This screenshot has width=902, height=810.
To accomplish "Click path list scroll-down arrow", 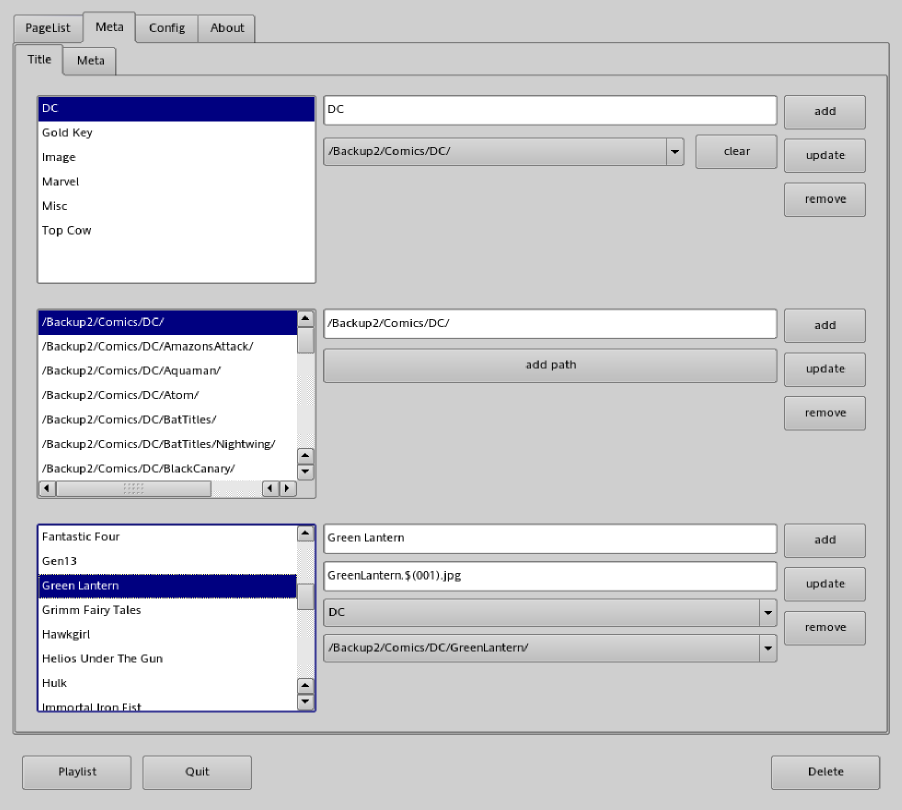I will pyautogui.click(x=305, y=472).
